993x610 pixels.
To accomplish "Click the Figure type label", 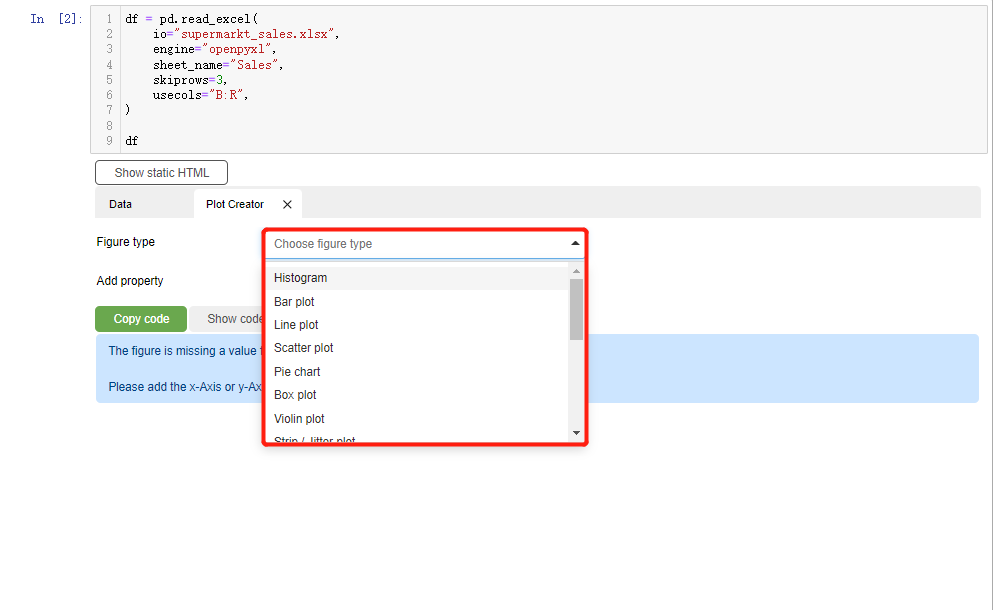I will pos(125,241).
